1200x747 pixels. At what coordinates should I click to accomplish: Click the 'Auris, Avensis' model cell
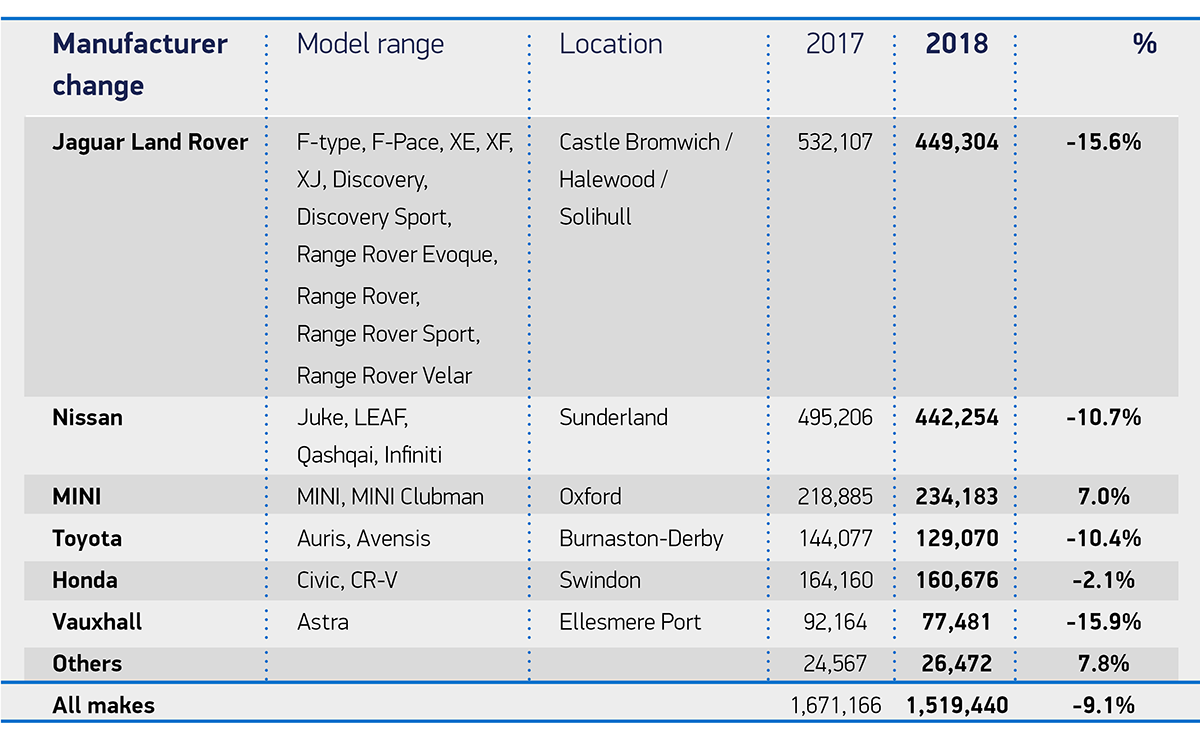pyautogui.click(x=364, y=538)
